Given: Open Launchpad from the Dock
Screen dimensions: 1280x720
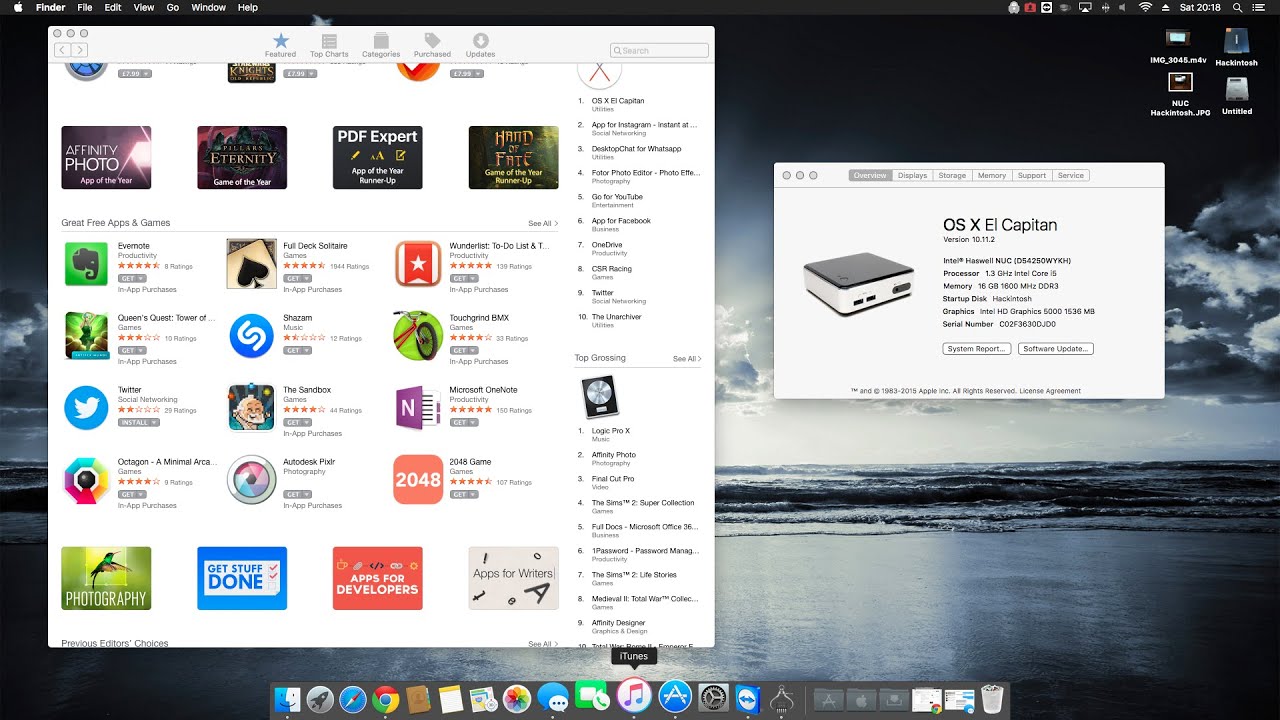Looking at the screenshot, I should 320,699.
